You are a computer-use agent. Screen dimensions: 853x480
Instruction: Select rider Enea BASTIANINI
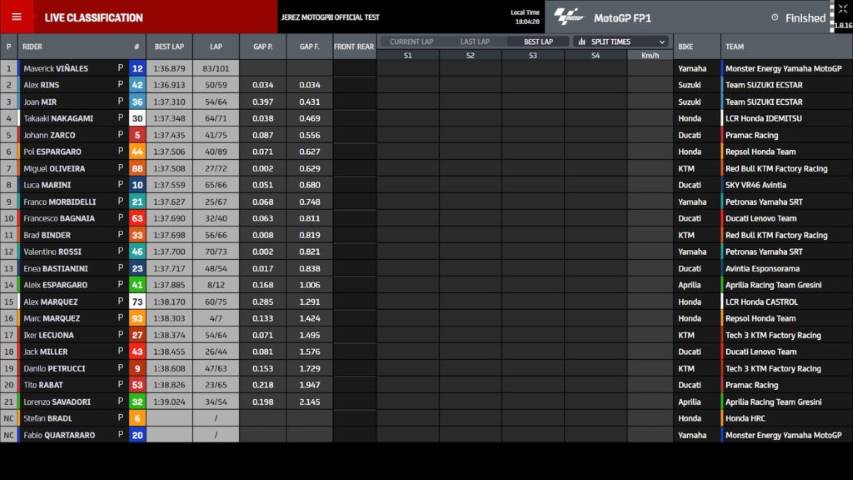pos(55,268)
